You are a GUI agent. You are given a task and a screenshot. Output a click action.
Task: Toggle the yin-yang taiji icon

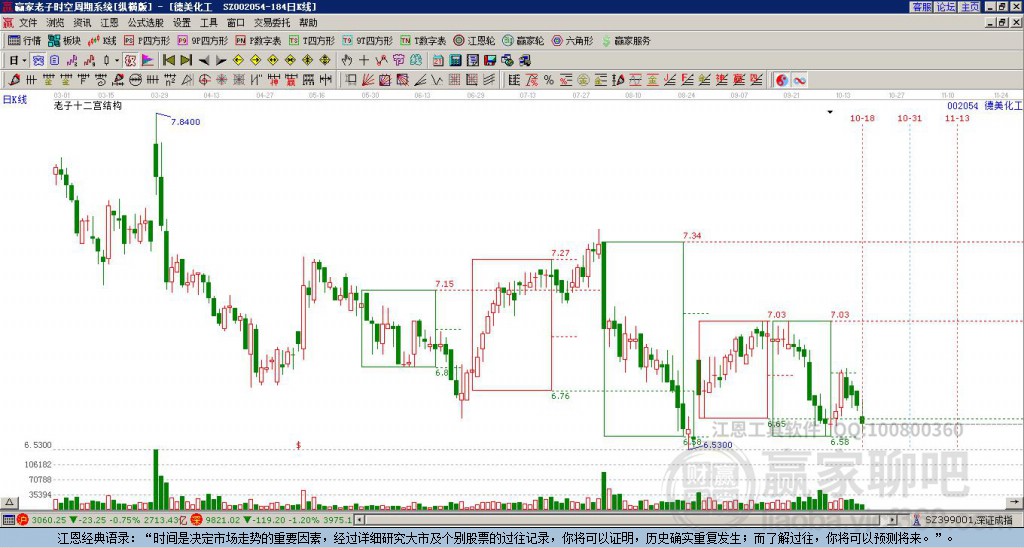(x=782, y=80)
